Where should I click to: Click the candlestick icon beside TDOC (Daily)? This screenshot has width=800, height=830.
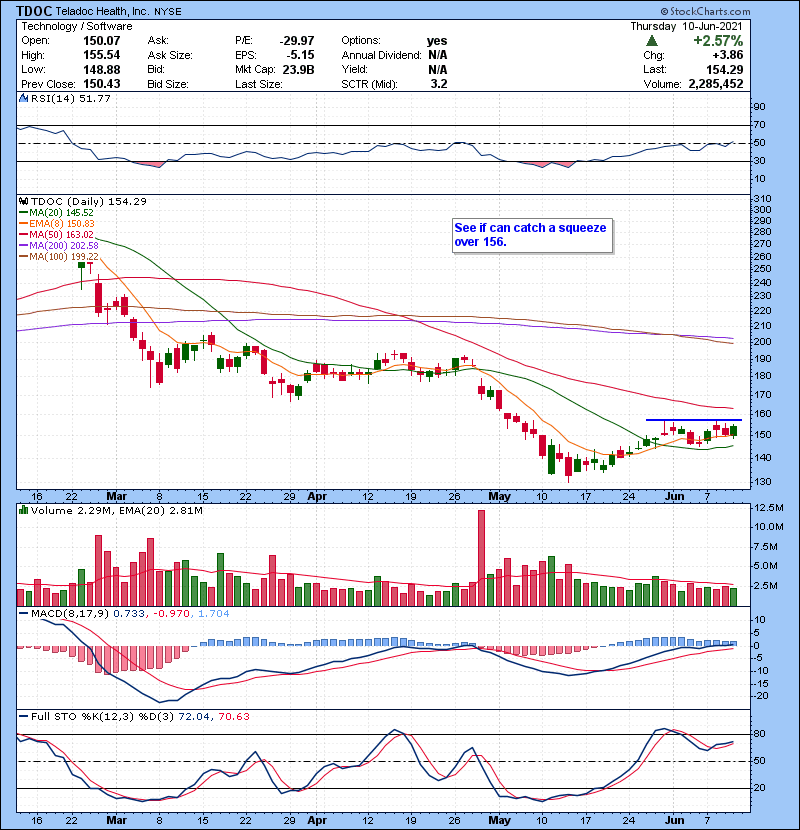tap(24, 202)
